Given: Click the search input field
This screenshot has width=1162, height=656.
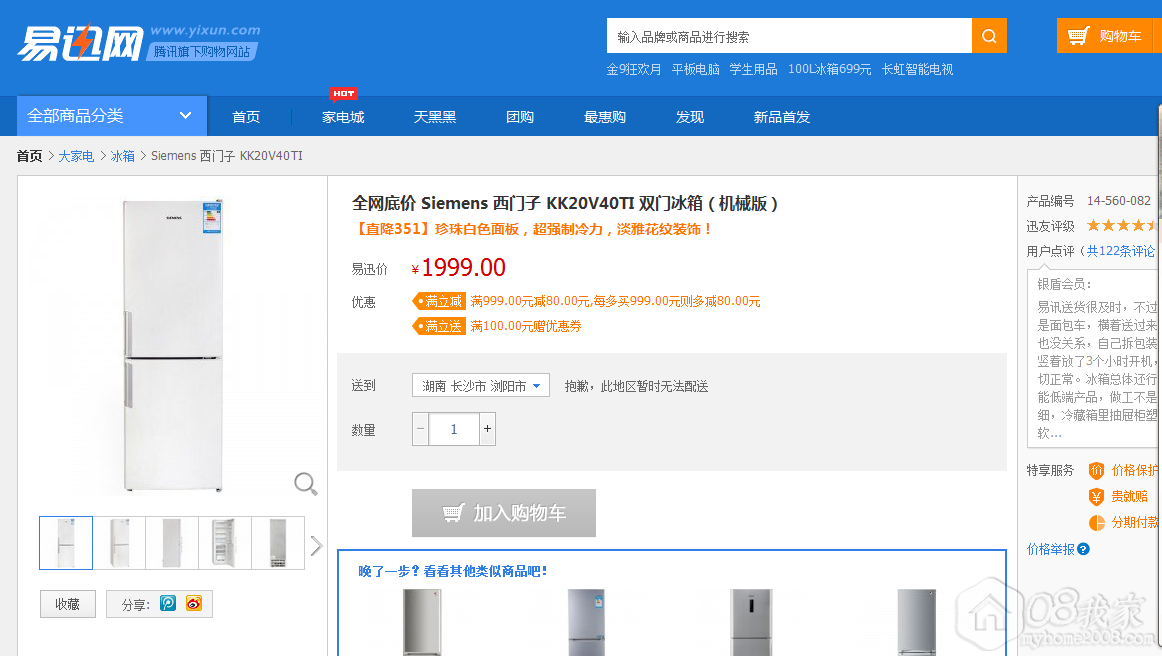Looking at the screenshot, I should coord(789,37).
